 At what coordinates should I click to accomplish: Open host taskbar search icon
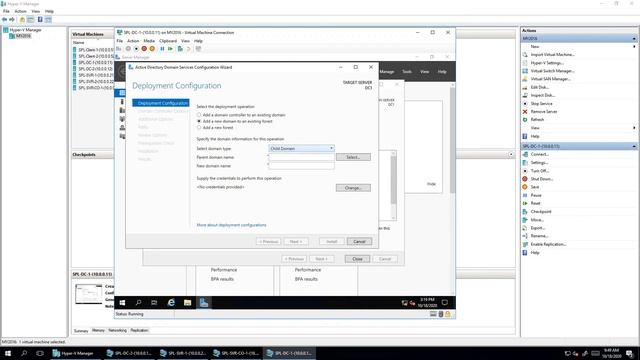[24, 353]
